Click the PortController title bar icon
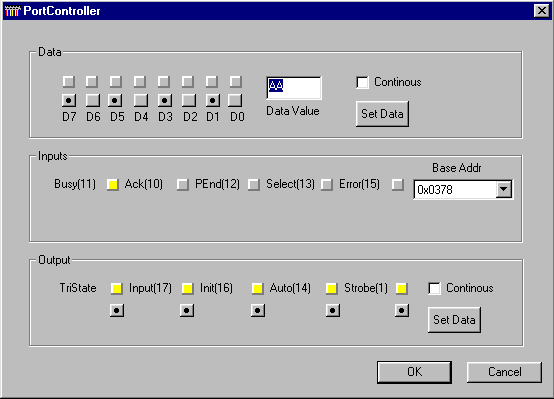The width and height of the screenshot is (554, 399). tap(12, 11)
